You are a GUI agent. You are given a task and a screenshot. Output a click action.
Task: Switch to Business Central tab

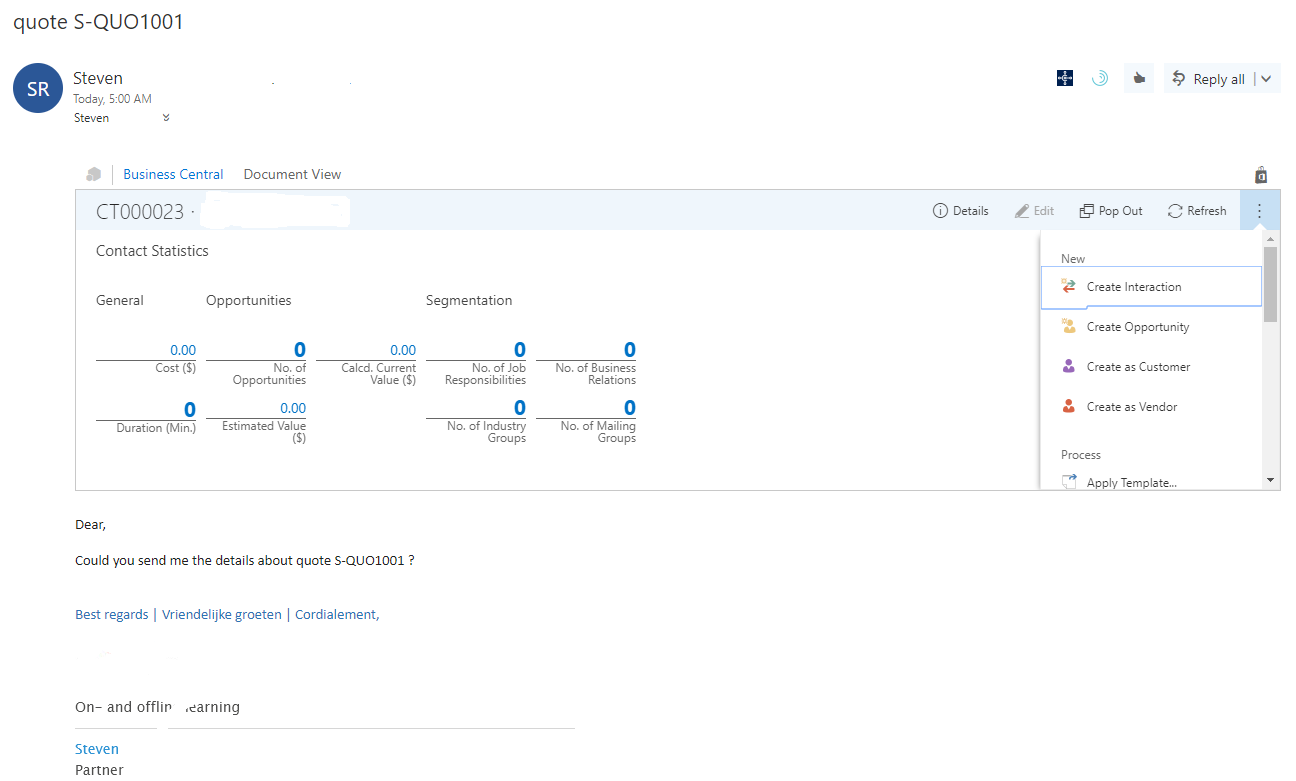pos(173,174)
